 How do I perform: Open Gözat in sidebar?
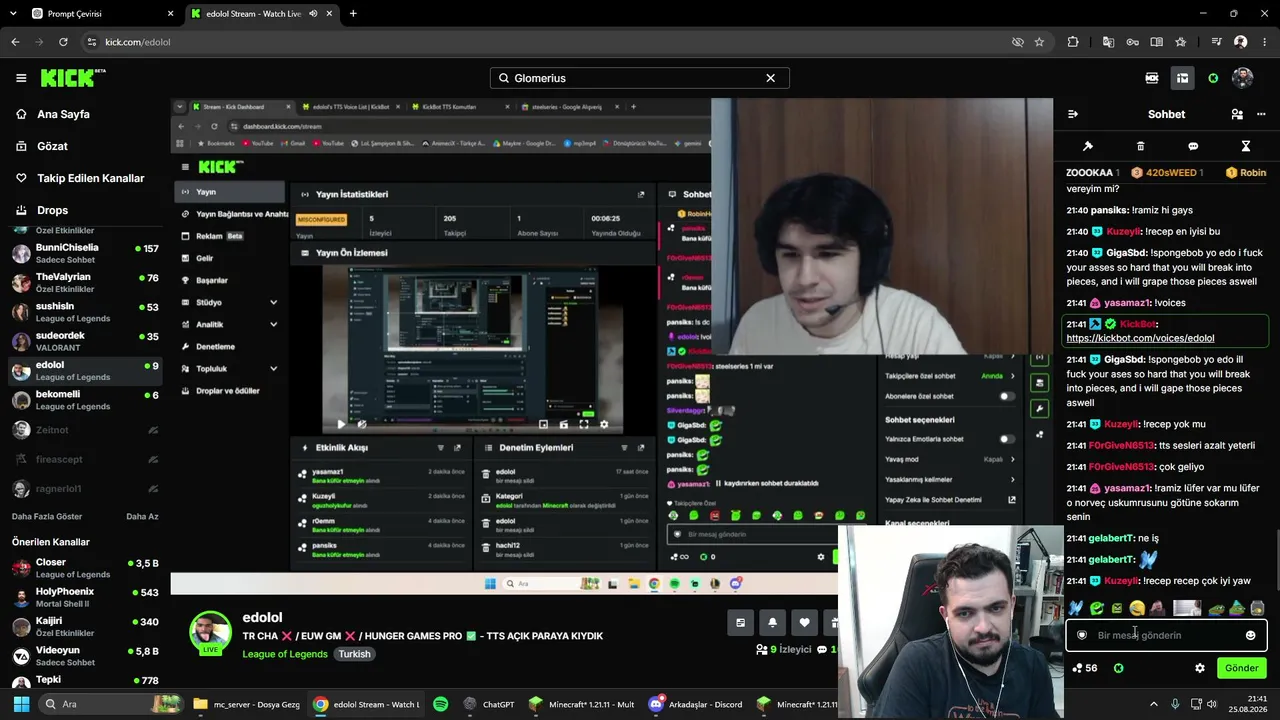(x=52, y=146)
